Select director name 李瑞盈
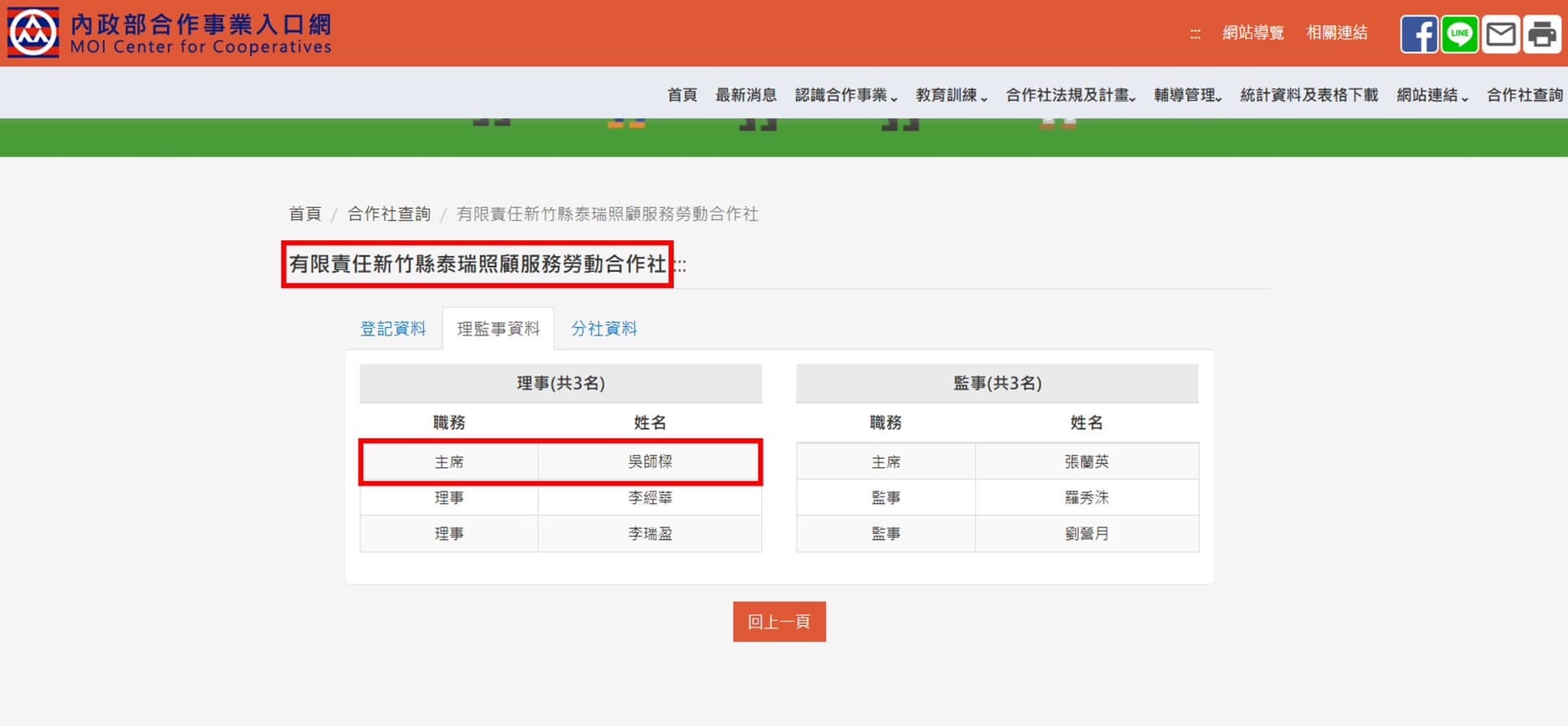This screenshot has height=726, width=1568. 650,533
